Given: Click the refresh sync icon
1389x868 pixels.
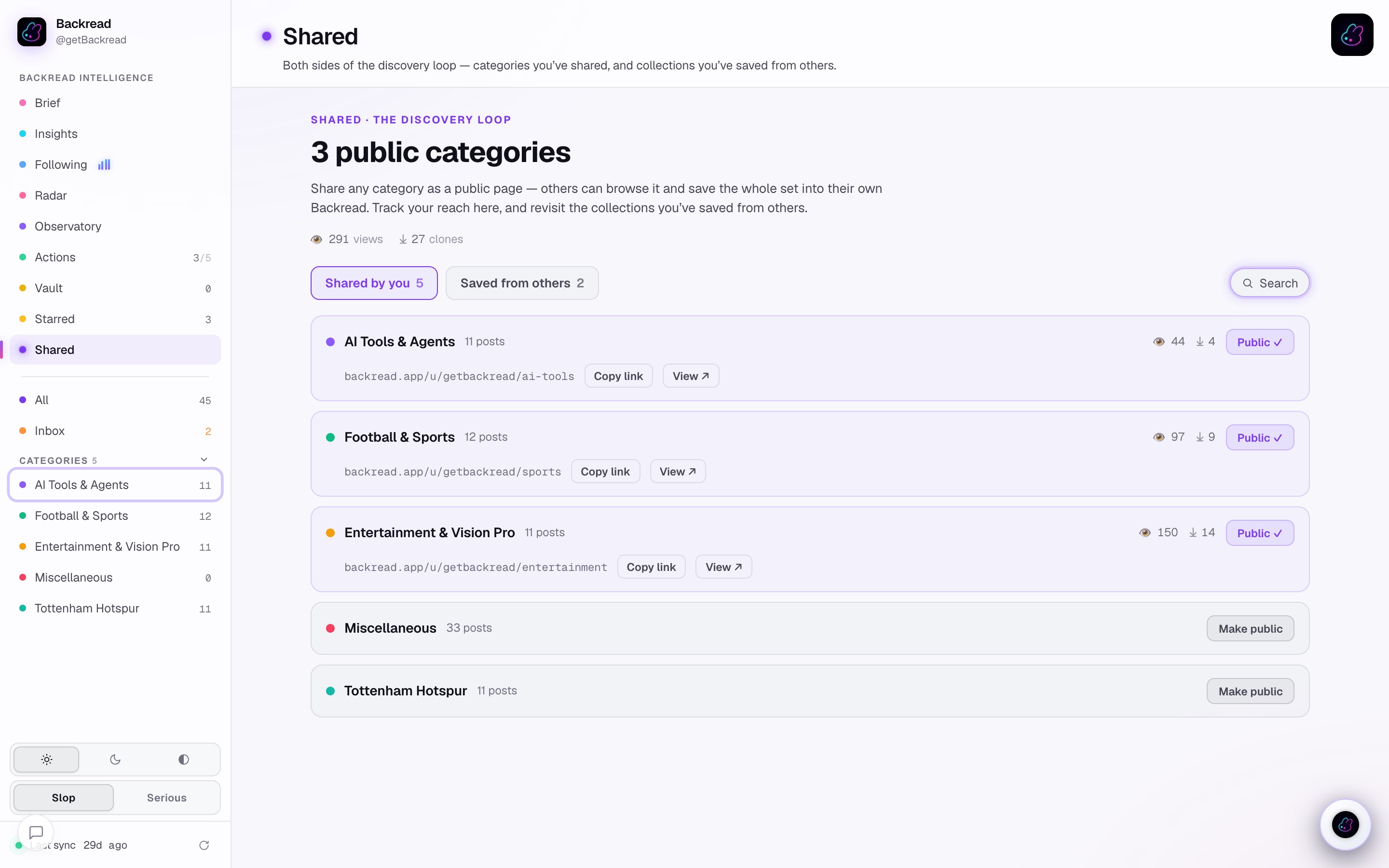Looking at the screenshot, I should 204,845.
